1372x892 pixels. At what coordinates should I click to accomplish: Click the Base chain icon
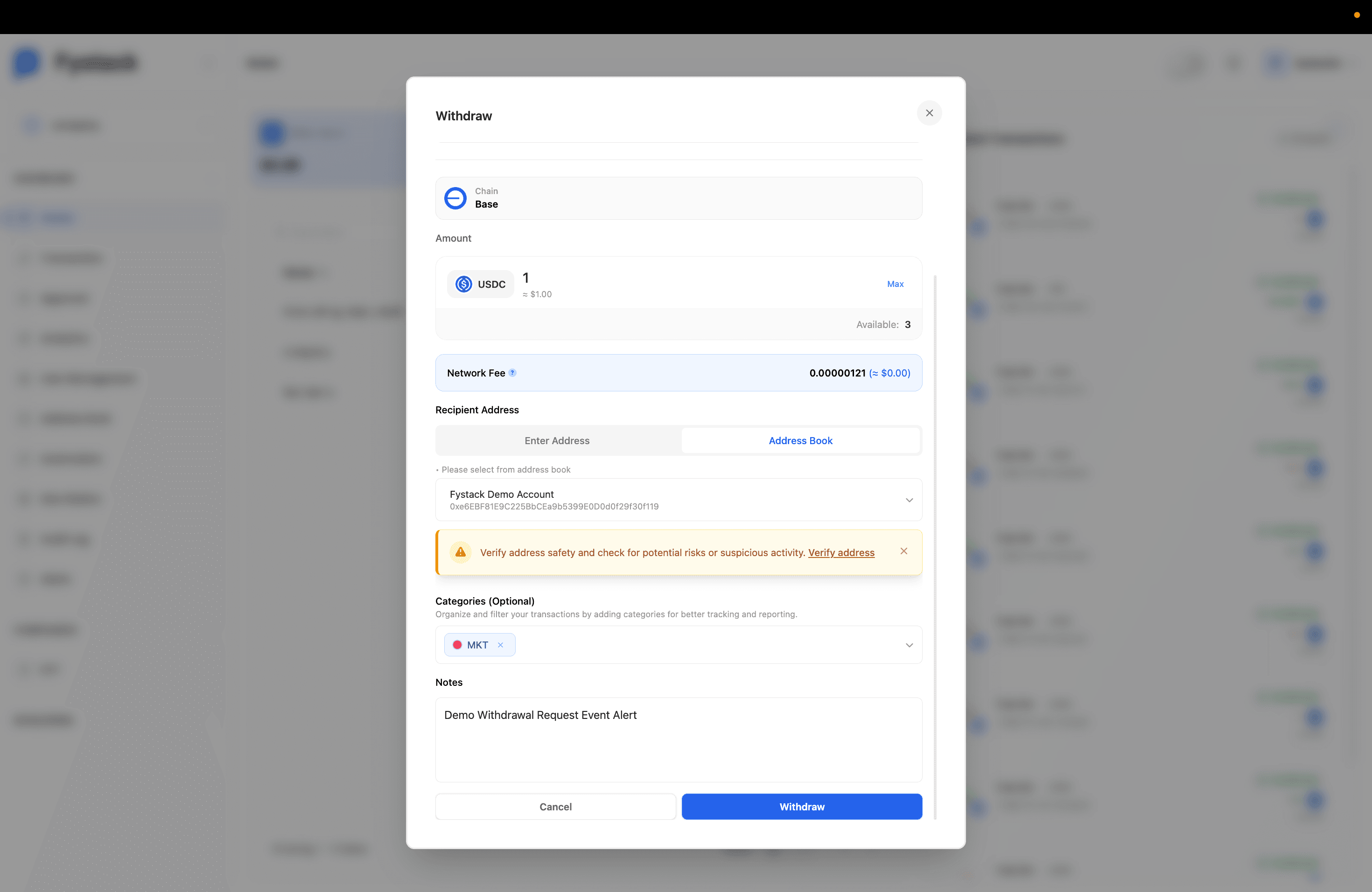[455, 198]
